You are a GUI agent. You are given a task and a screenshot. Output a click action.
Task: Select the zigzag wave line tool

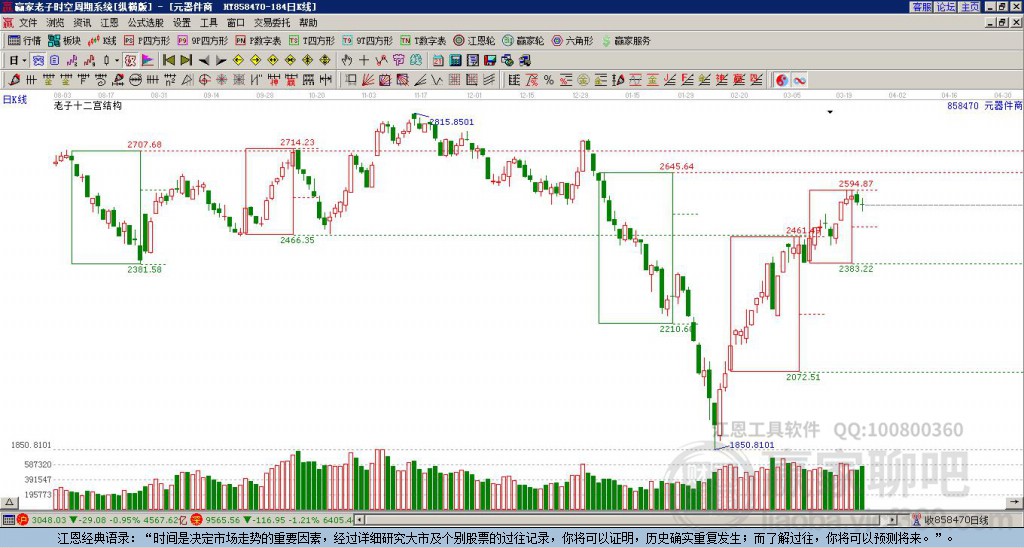pyautogui.click(x=436, y=80)
